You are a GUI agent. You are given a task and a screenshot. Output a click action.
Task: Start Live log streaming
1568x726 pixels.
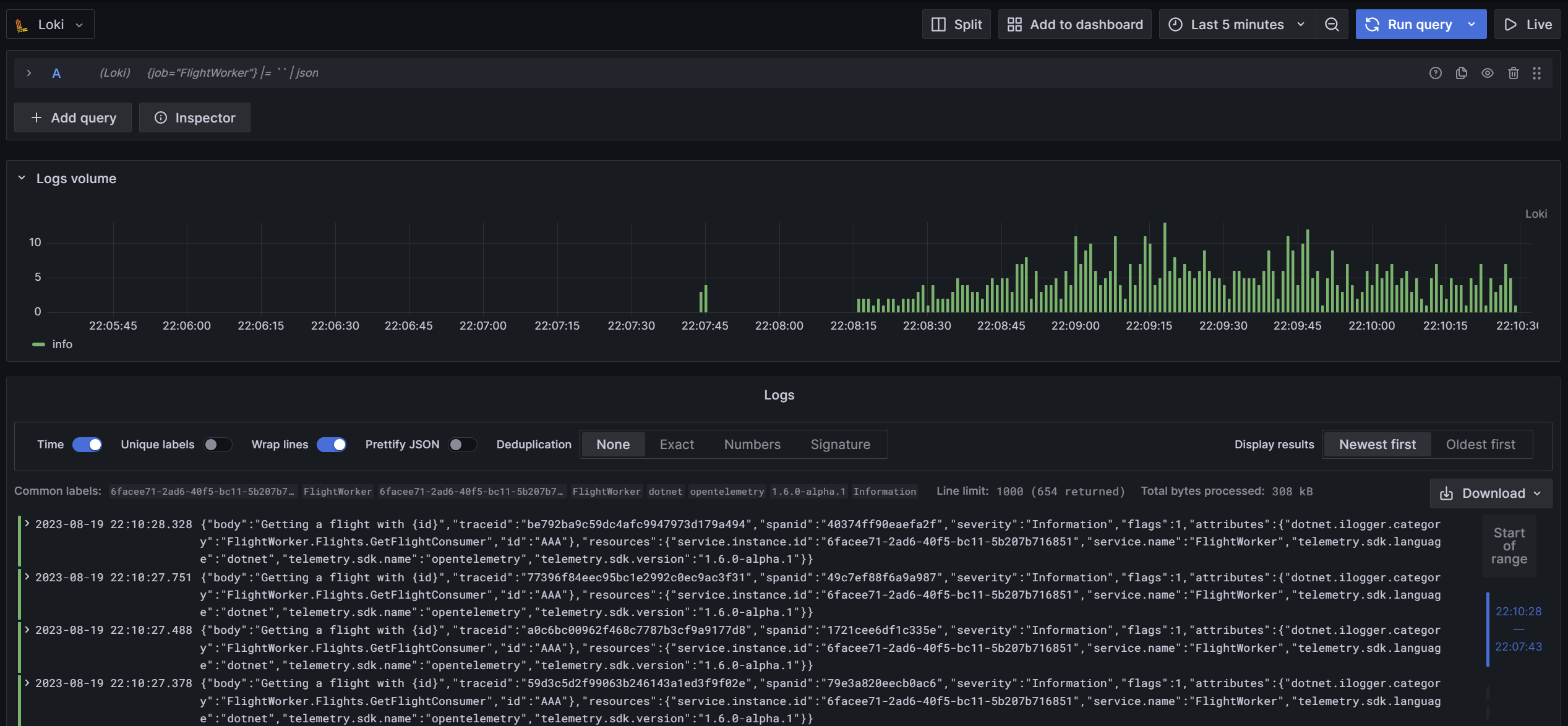pyautogui.click(x=1528, y=24)
